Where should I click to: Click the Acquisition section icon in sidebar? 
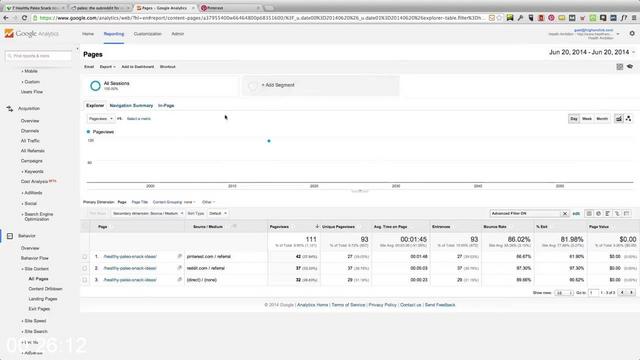click(x=10, y=109)
